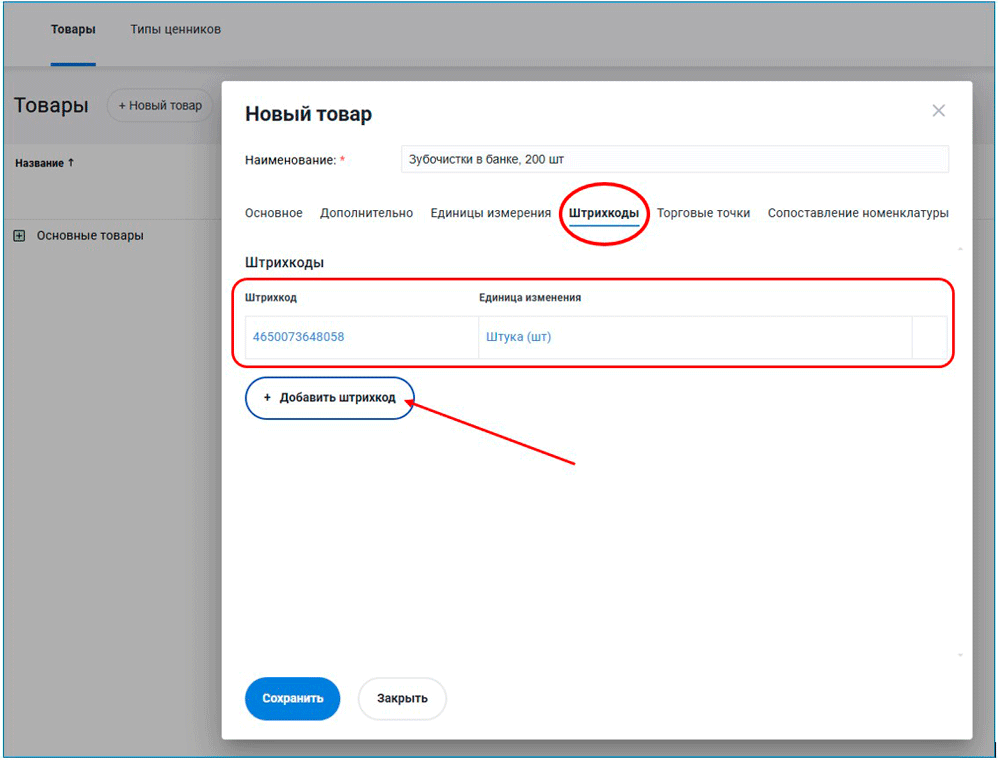Select the Товары top tab
Viewport: 1000px width, 760px height.
point(73,29)
